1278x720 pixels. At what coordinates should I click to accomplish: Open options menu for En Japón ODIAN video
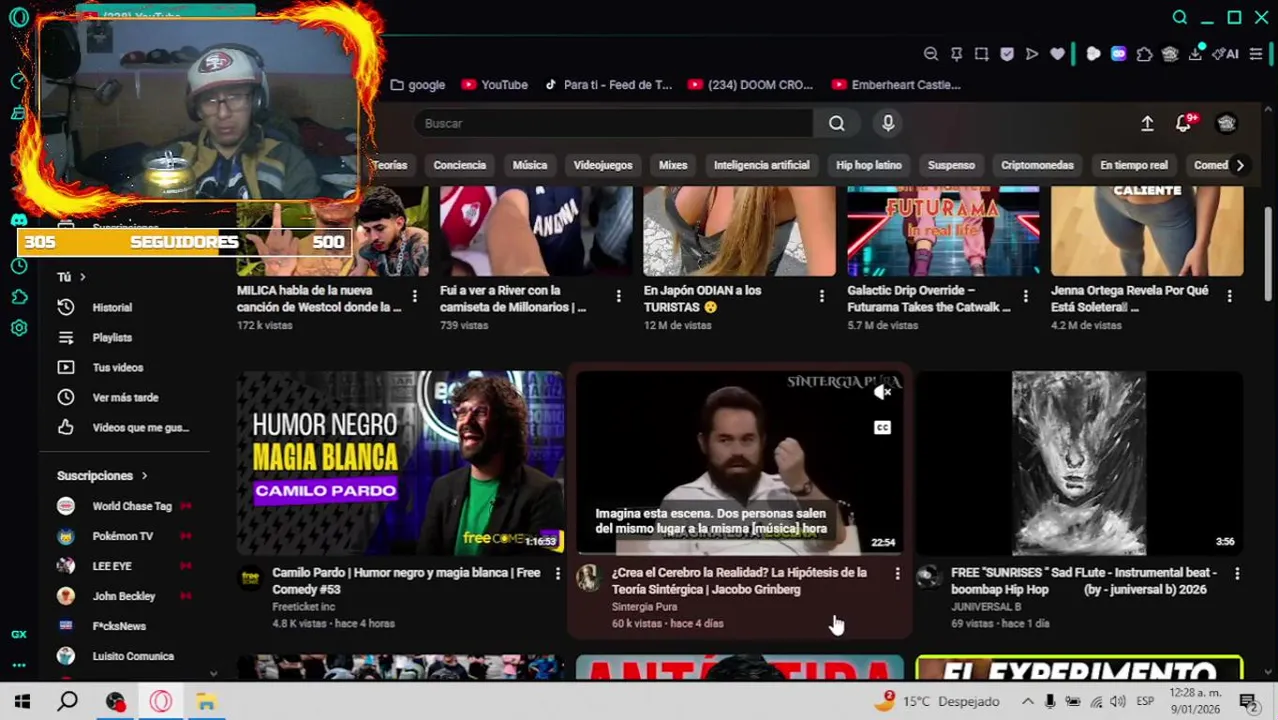(822, 296)
